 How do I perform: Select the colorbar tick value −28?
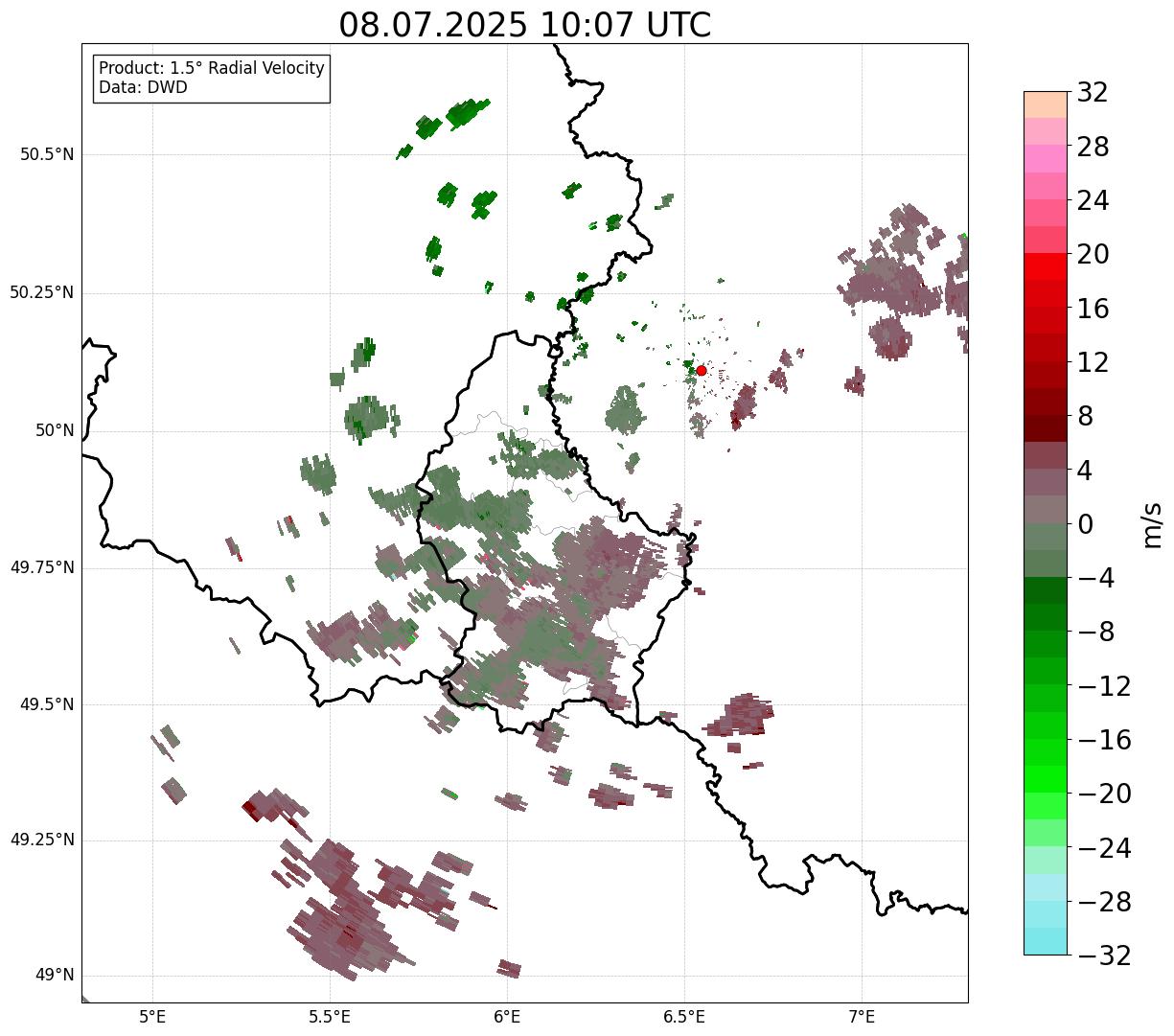(1103, 902)
